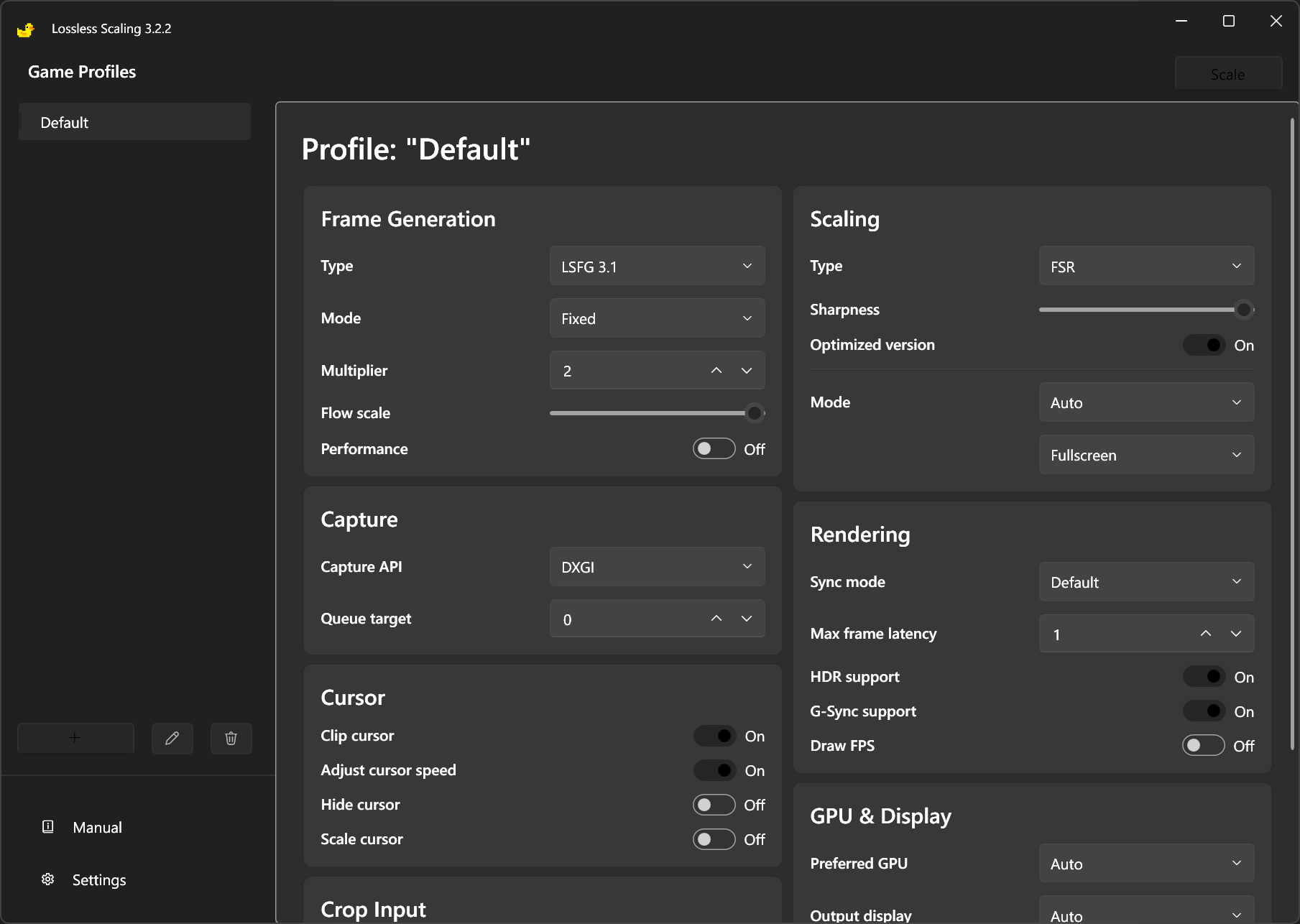Open the Fullscreen dropdown
This screenshot has height=924, width=1300.
tap(1146, 455)
